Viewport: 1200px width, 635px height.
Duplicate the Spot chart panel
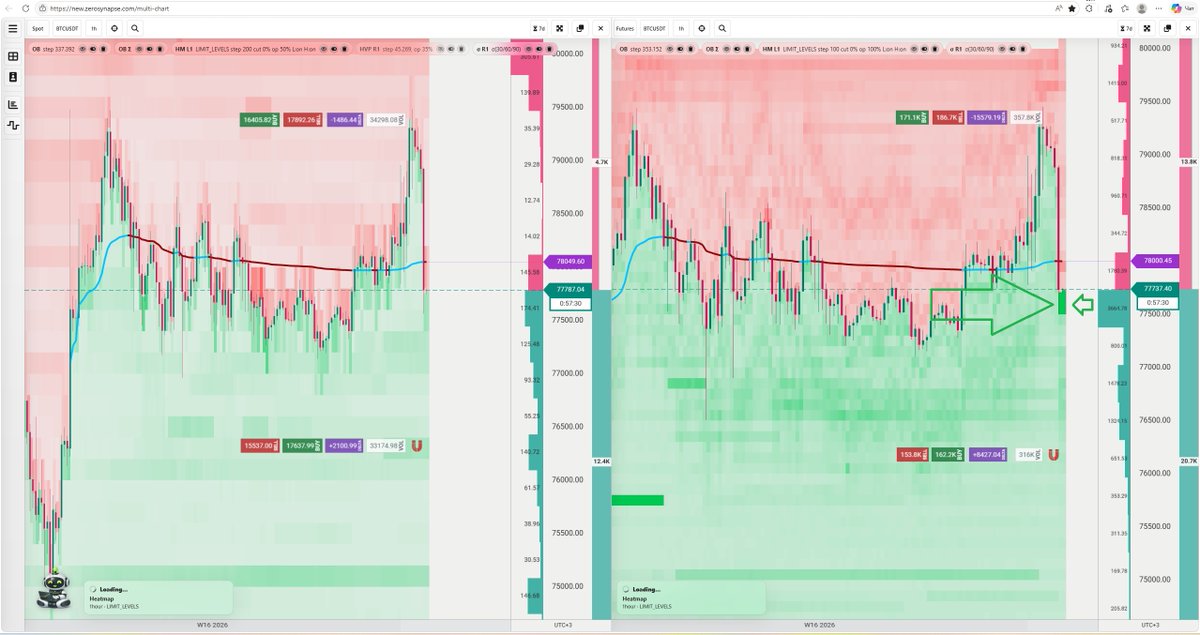click(580, 29)
